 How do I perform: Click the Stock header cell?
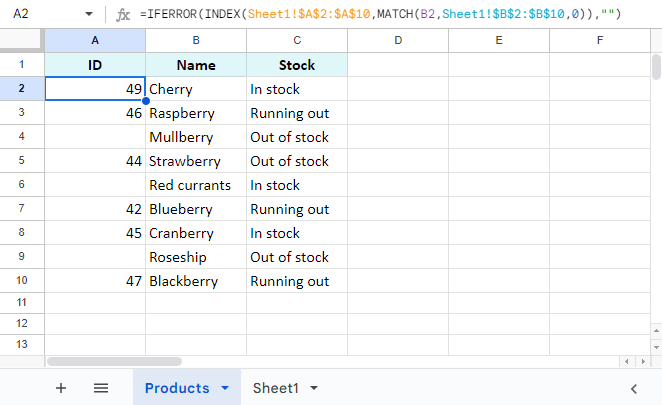(x=297, y=65)
